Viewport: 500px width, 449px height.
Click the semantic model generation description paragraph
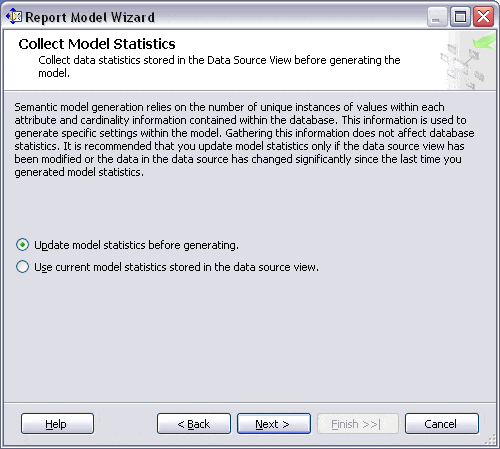tap(244, 139)
